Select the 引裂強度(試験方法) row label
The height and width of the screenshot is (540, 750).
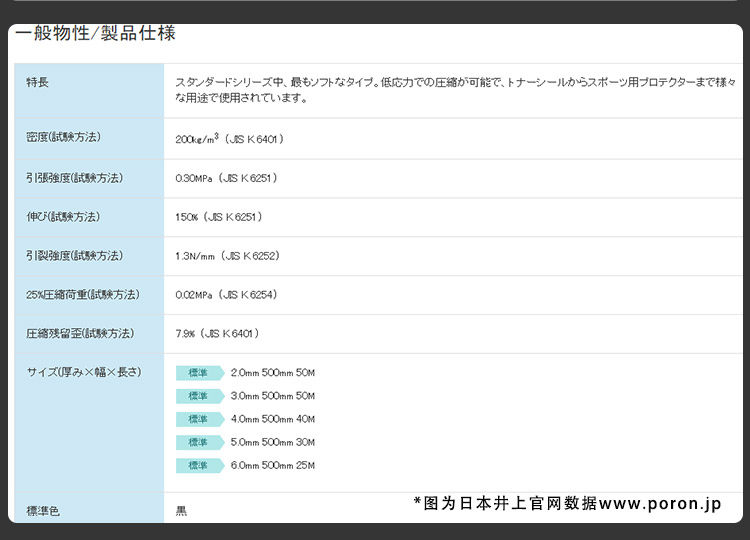[75, 255]
